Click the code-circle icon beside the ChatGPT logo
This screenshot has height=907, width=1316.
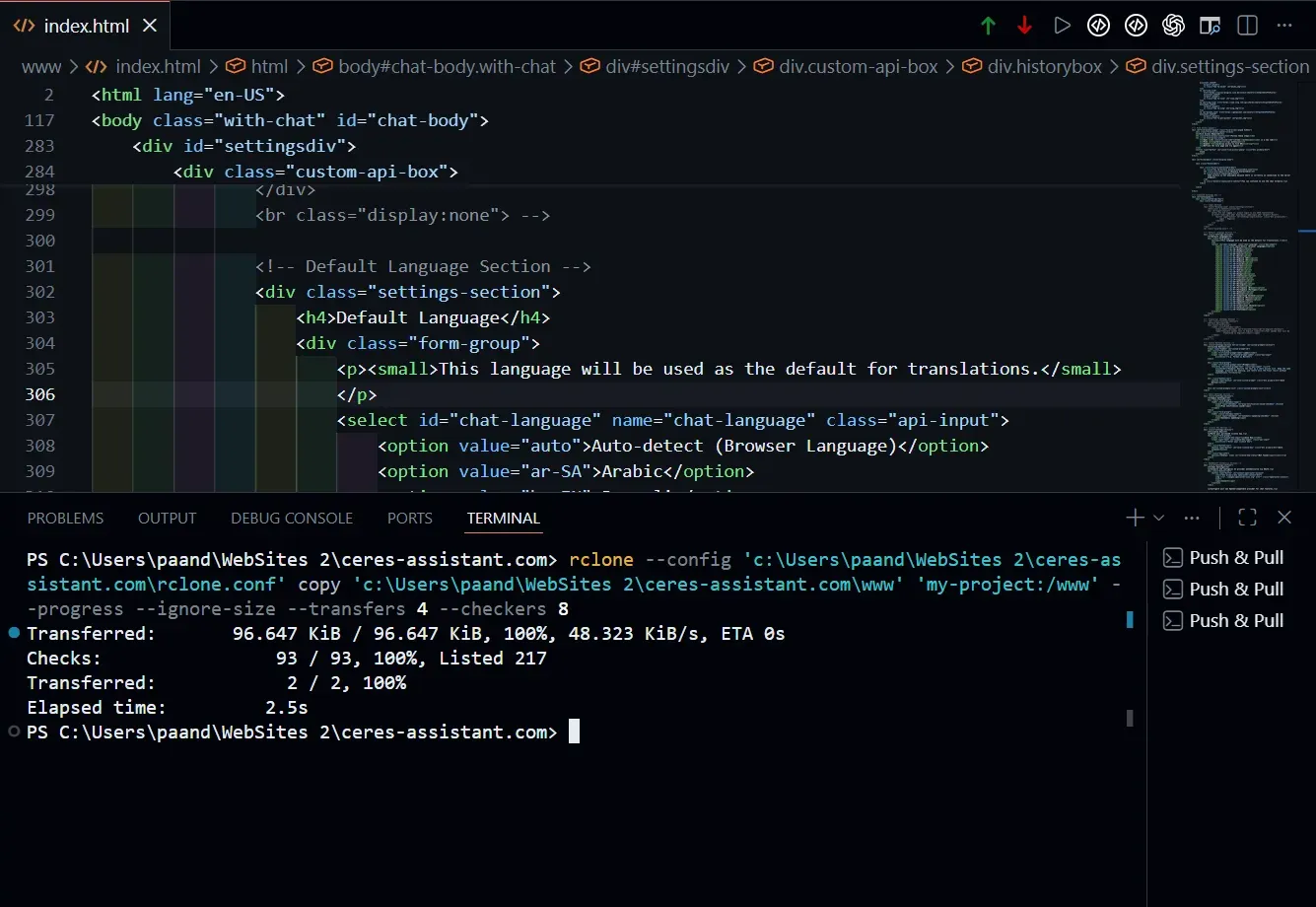(x=1136, y=26)
